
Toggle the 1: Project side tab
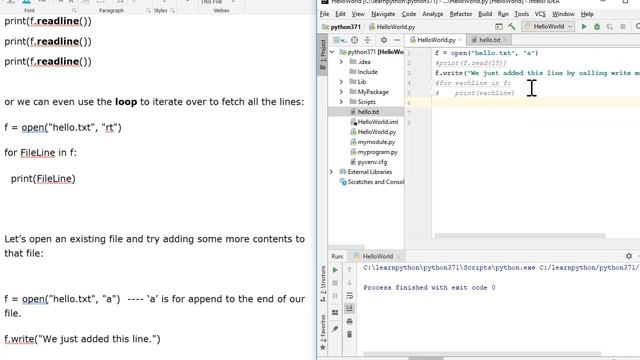point(323,55)
